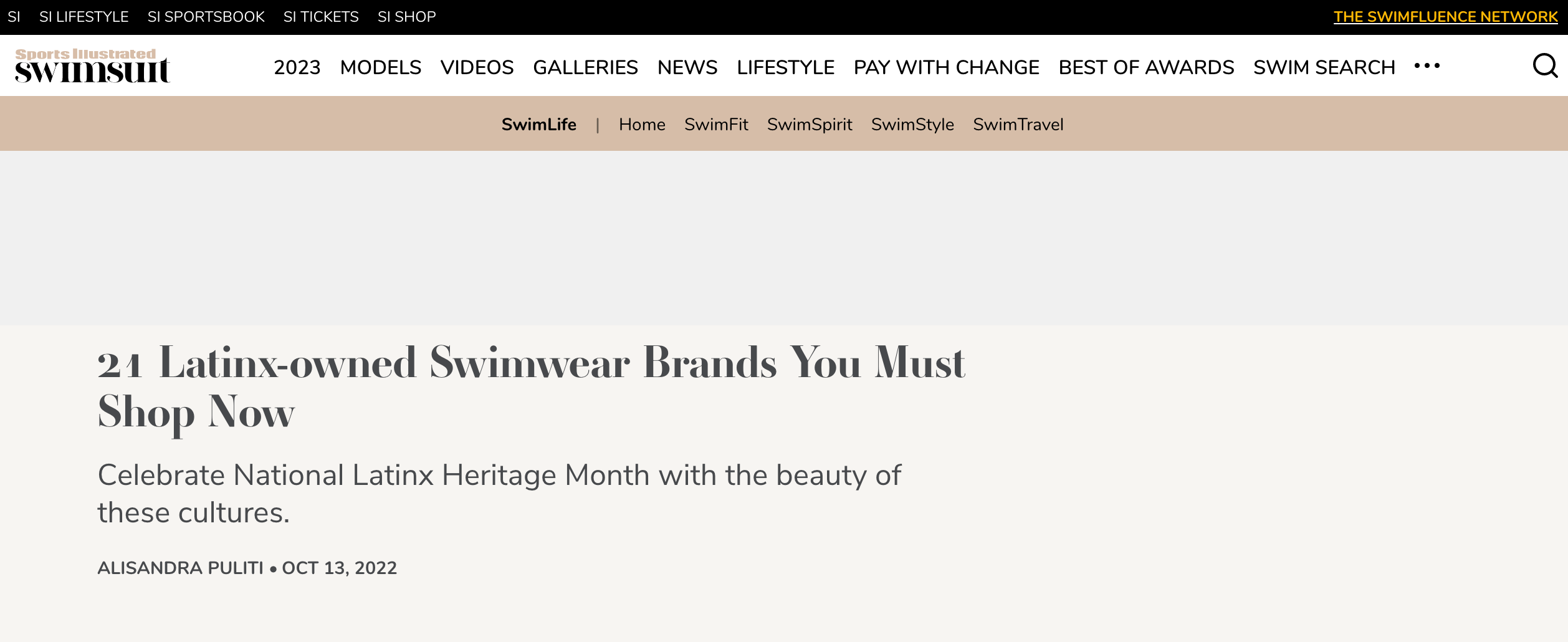The height and width of the screenshot is (642, 1568).
Task: Click author name Alisandra Puliti
Action: 181,568
